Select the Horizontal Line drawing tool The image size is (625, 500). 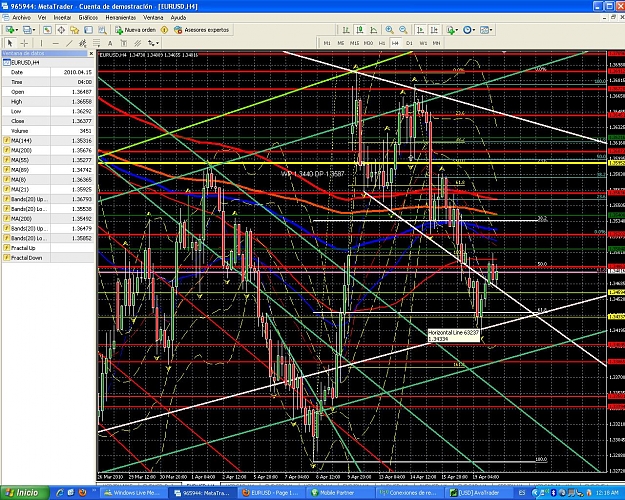coord(55,43)
